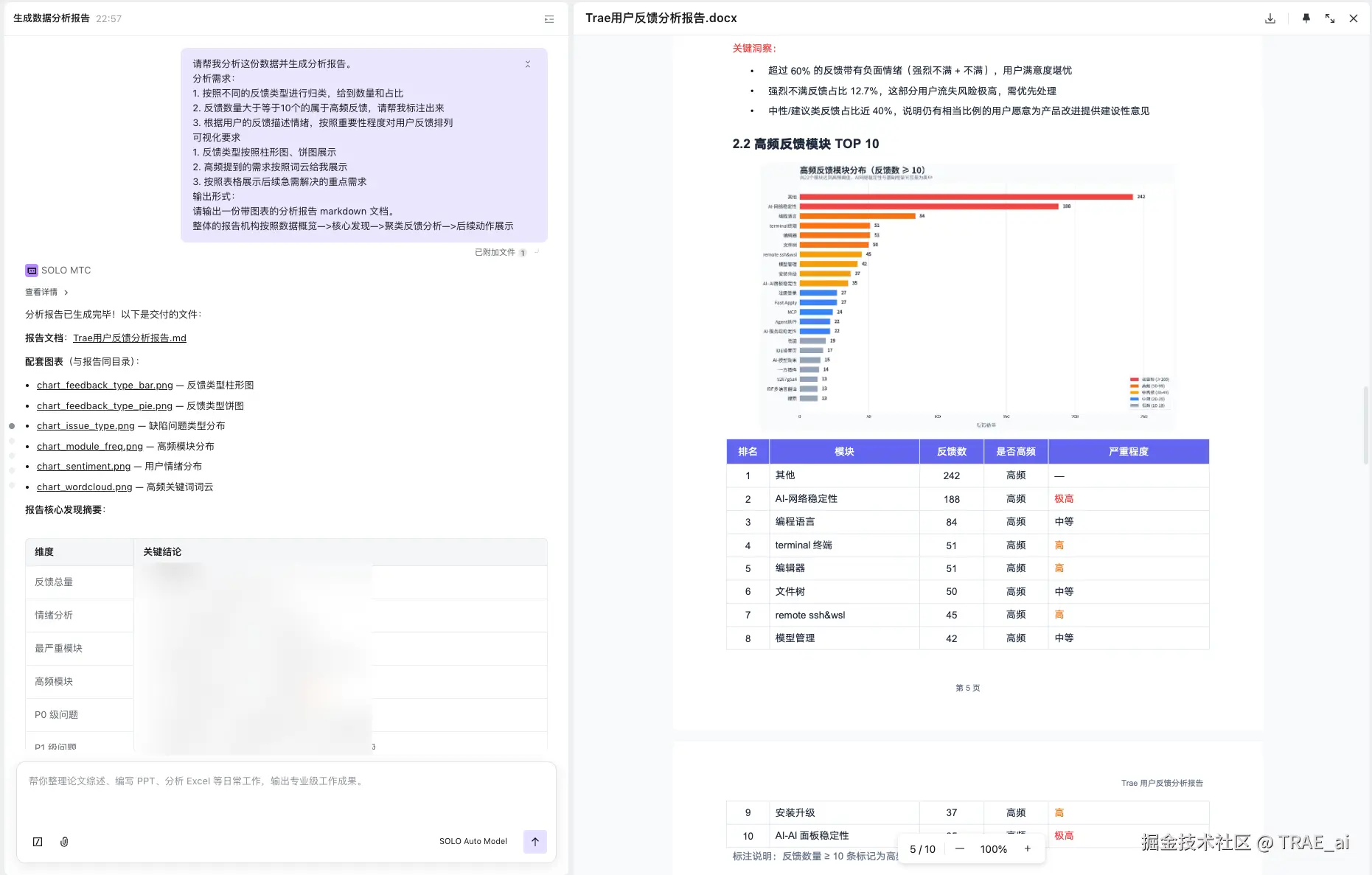Select the 最严重模块 row label

(58, 649)
